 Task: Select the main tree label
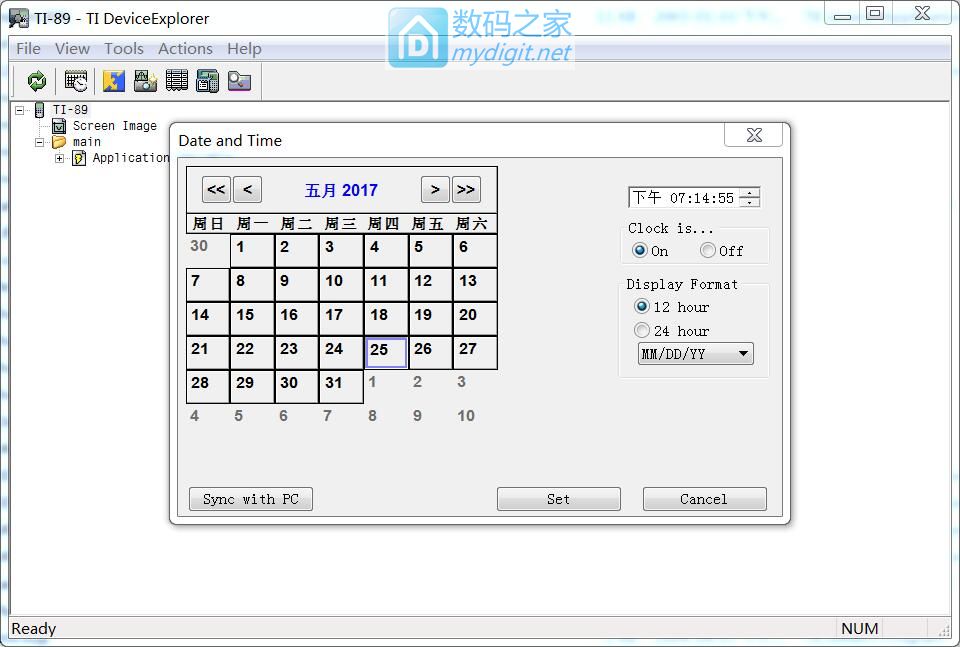86,141
